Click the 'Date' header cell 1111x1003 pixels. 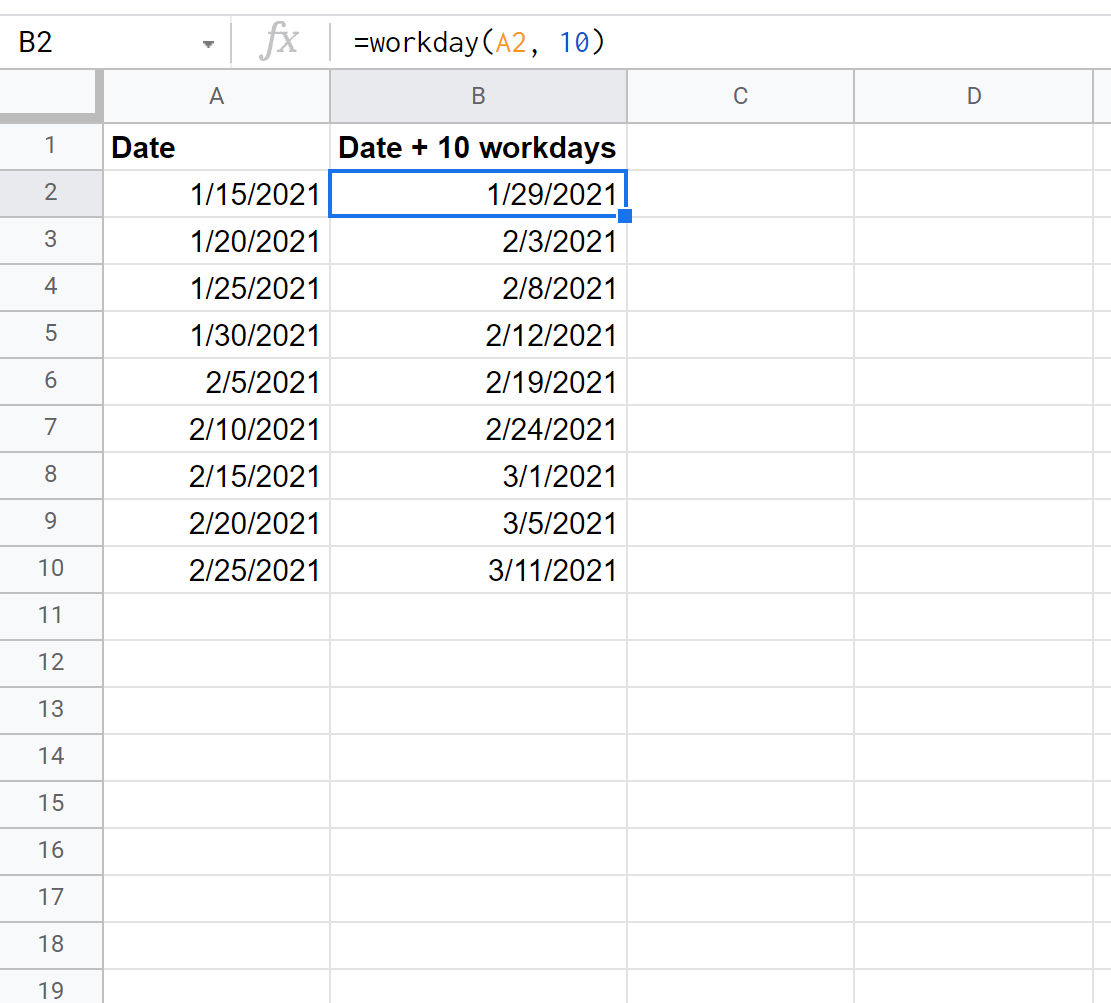216,148
